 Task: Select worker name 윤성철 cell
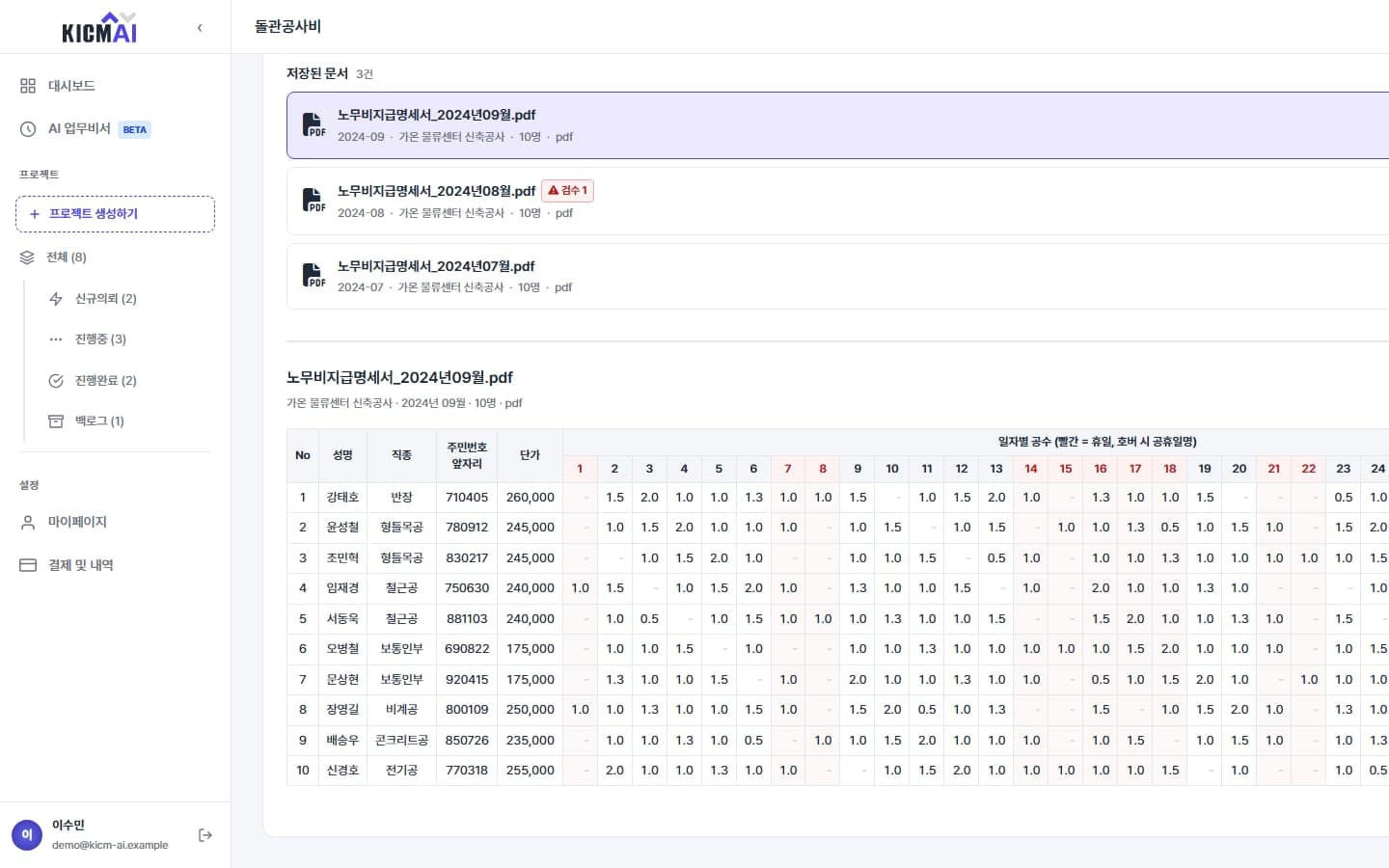[x=342, y=528]
